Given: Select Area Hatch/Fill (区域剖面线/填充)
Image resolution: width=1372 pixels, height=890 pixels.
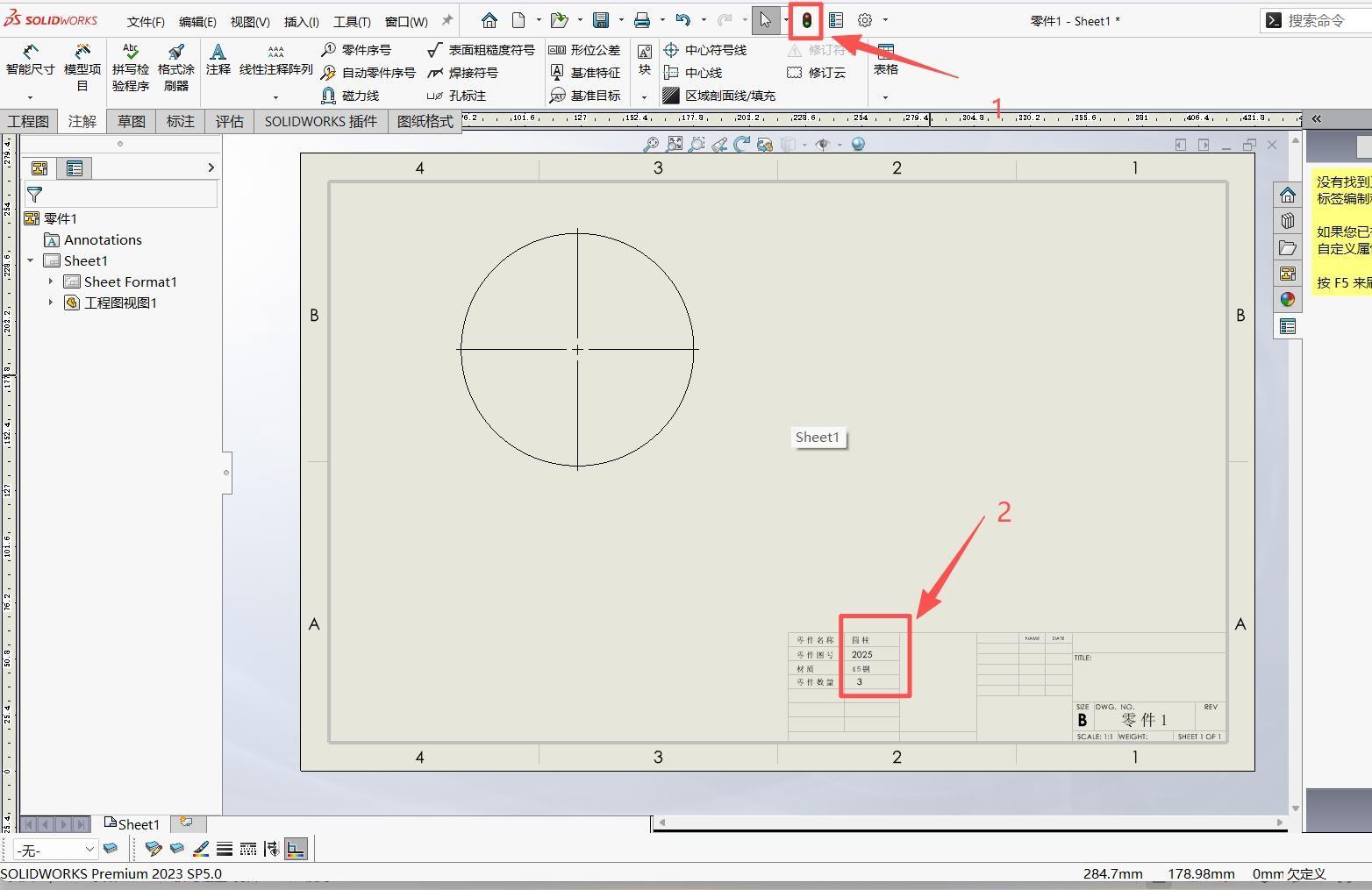Looking at the screenshot, I should (719, 96).
